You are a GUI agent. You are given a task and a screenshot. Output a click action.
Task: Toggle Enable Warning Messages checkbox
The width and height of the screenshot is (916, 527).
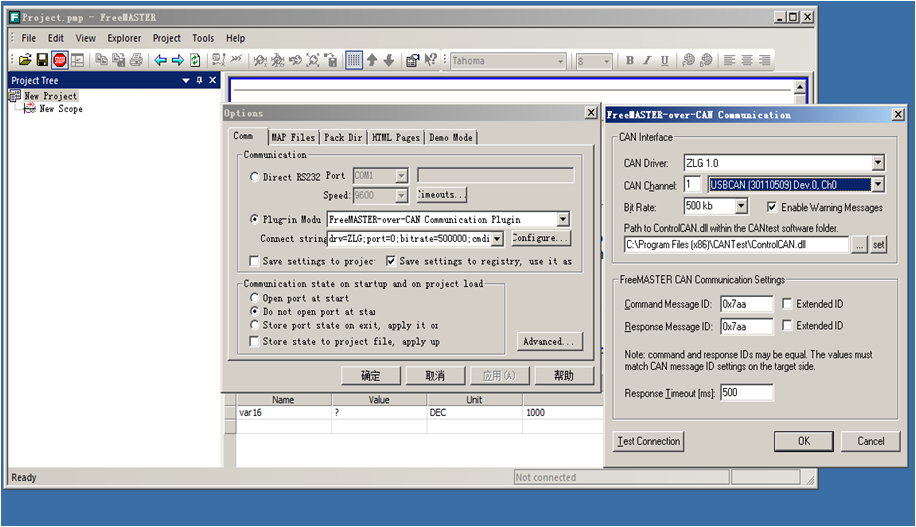(x=772, y=207)
